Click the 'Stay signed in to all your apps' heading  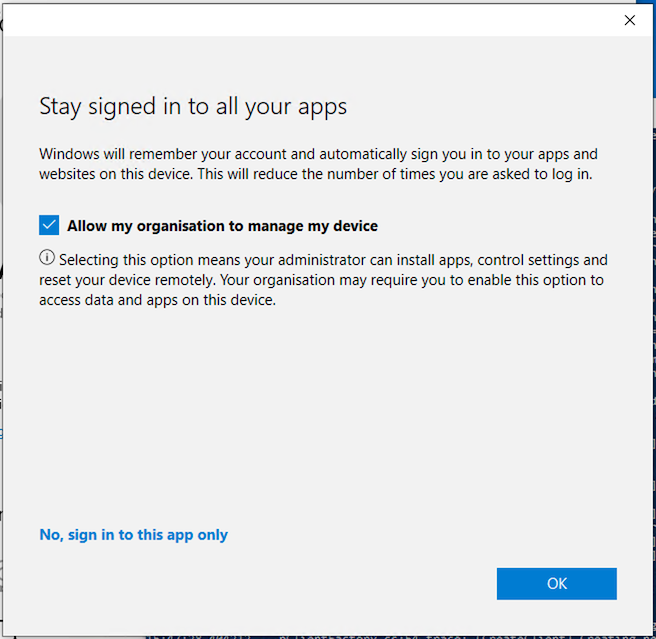(x=193, y=107)
